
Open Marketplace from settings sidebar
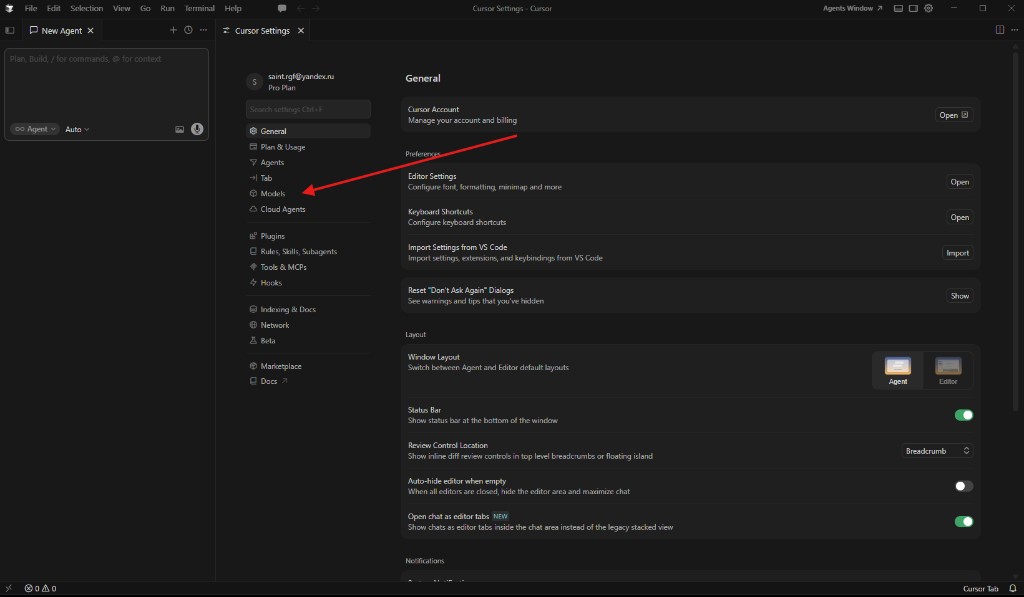[308, 366]
